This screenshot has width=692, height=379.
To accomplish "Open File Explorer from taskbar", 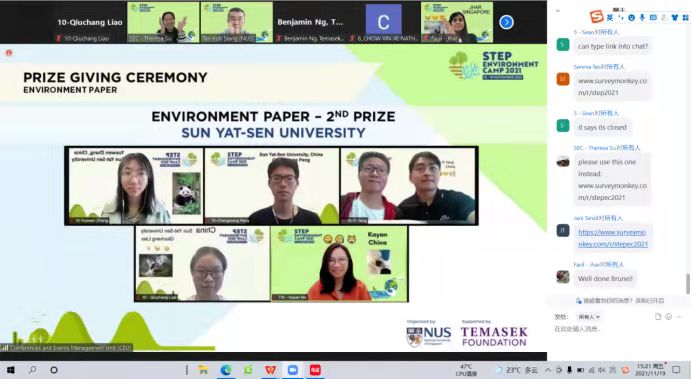I will pyautogui.click(x=203, y=370).
